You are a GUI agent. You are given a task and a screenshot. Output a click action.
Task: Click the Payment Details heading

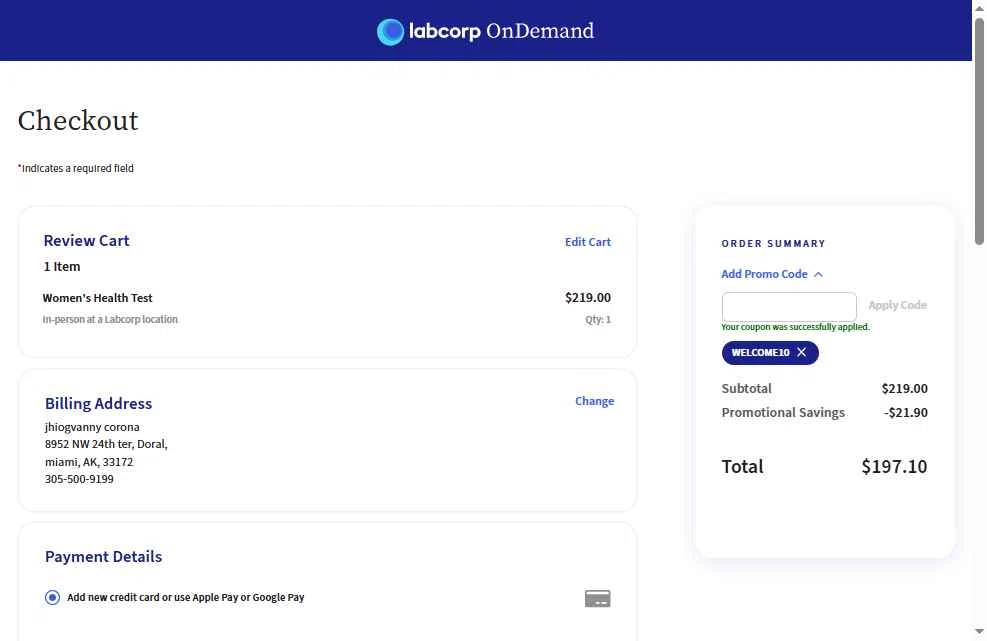coord(103,557)
